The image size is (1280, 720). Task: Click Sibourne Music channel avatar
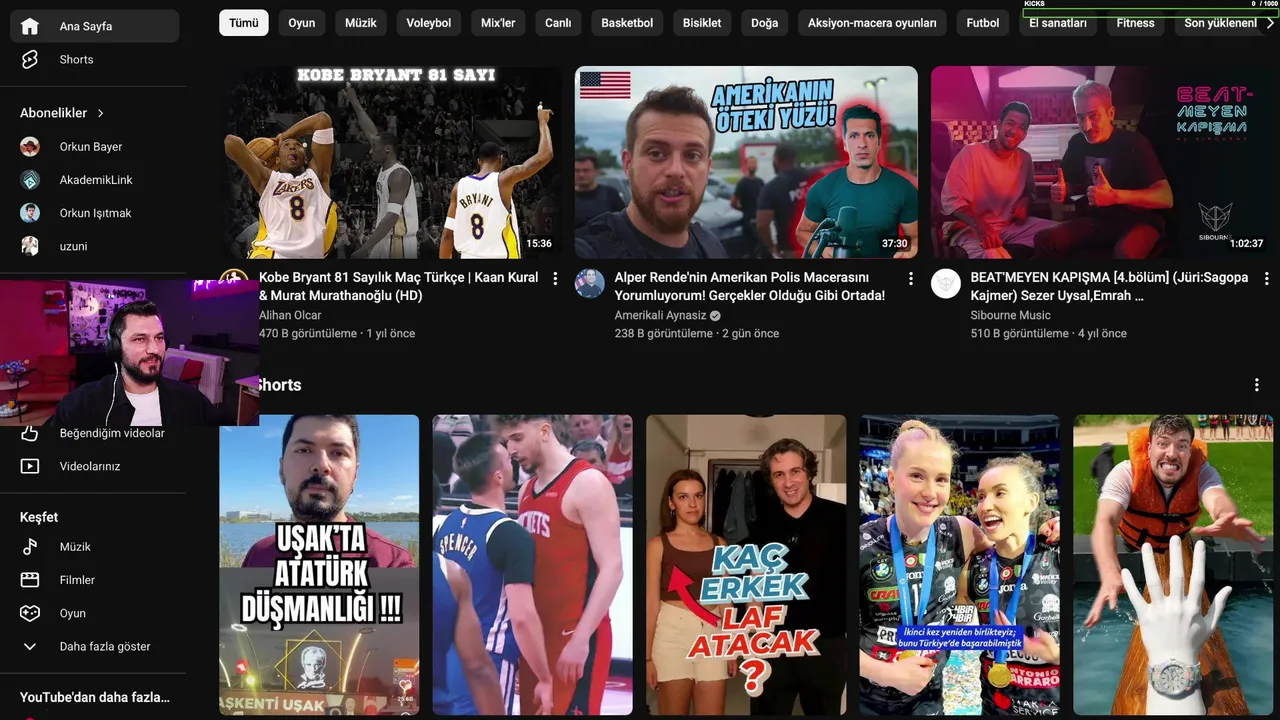(x=946, y=283)
